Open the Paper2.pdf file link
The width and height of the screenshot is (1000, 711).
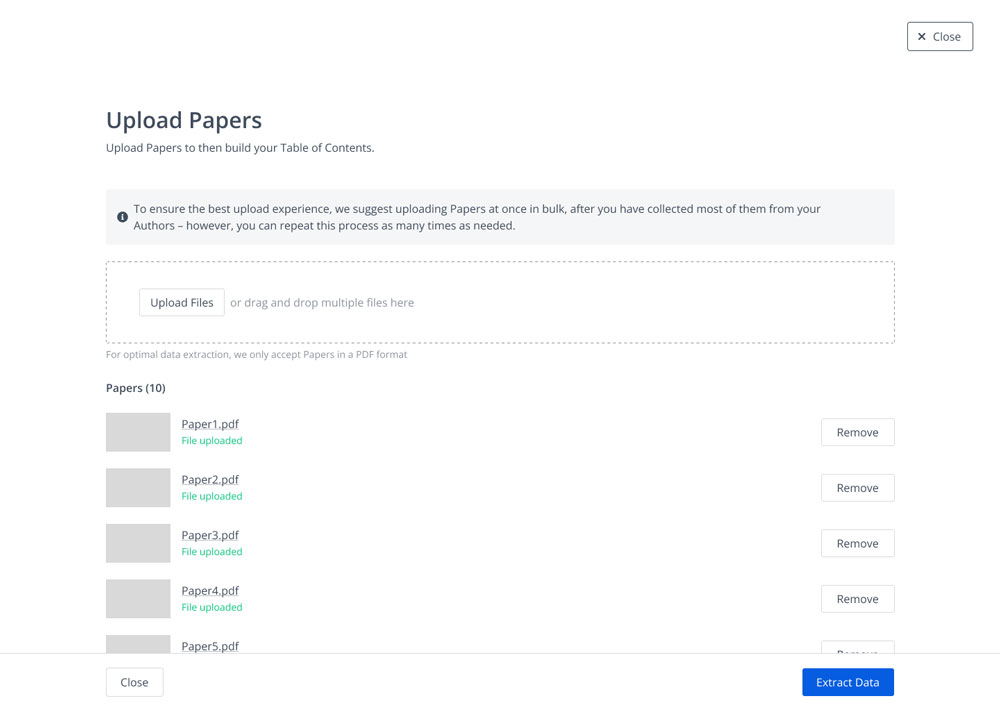(x=210, y=480)
